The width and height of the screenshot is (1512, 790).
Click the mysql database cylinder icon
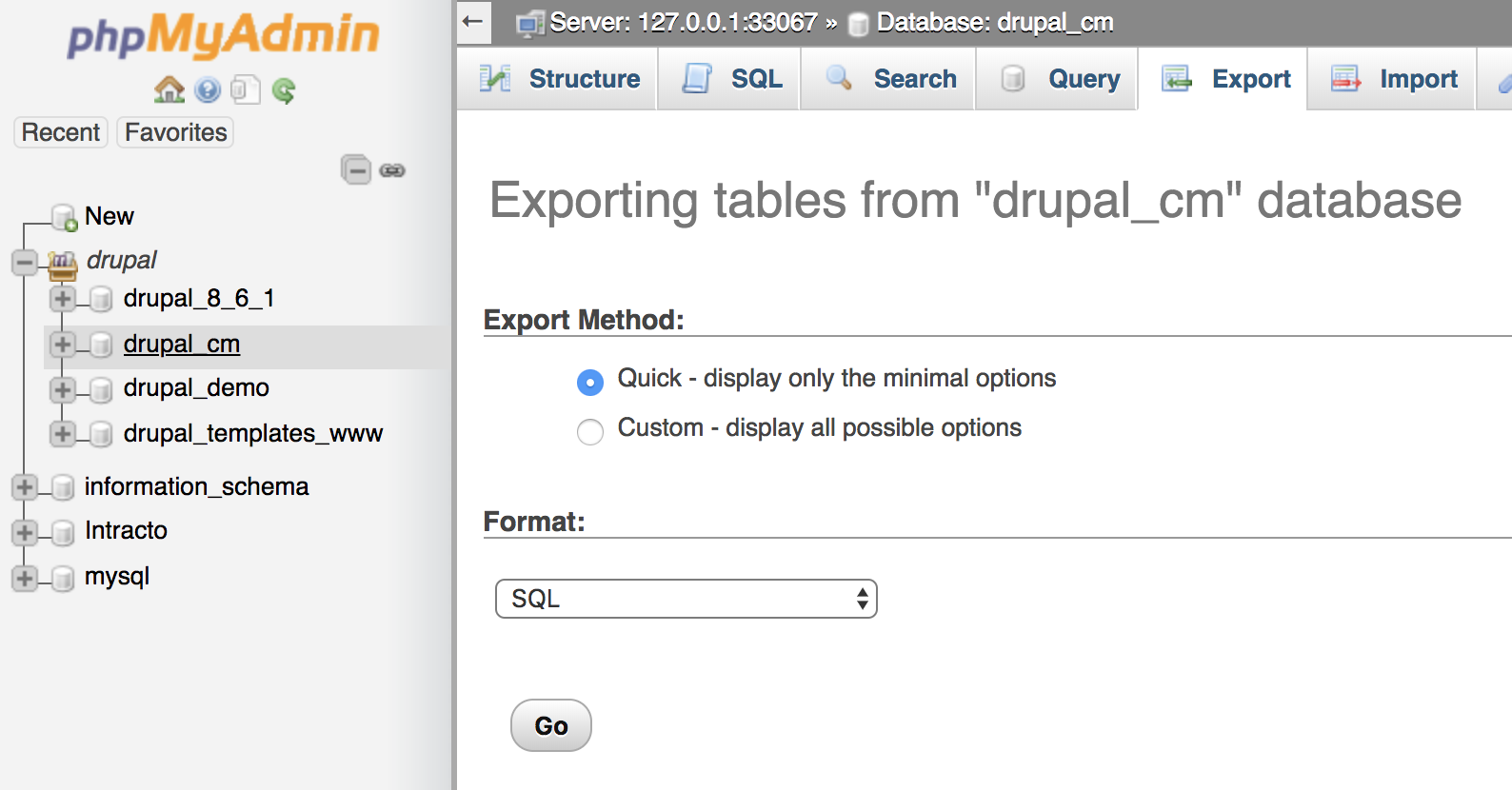coord(63,578)
